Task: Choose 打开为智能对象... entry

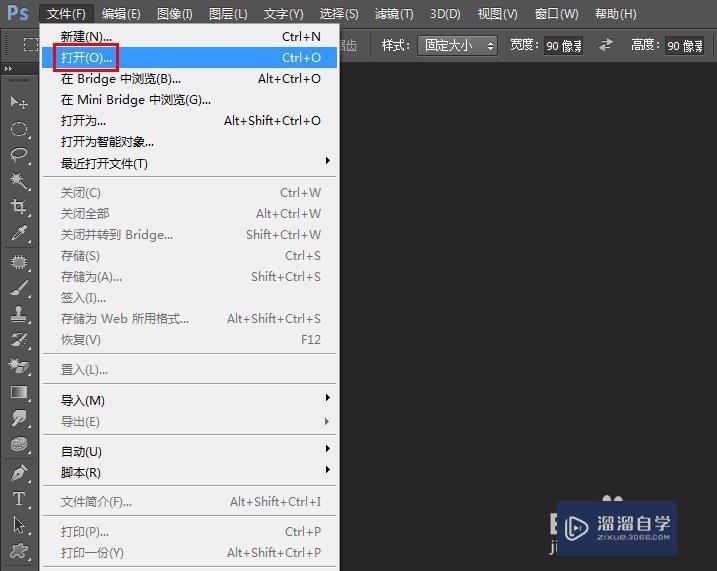Action: point(189,142)
